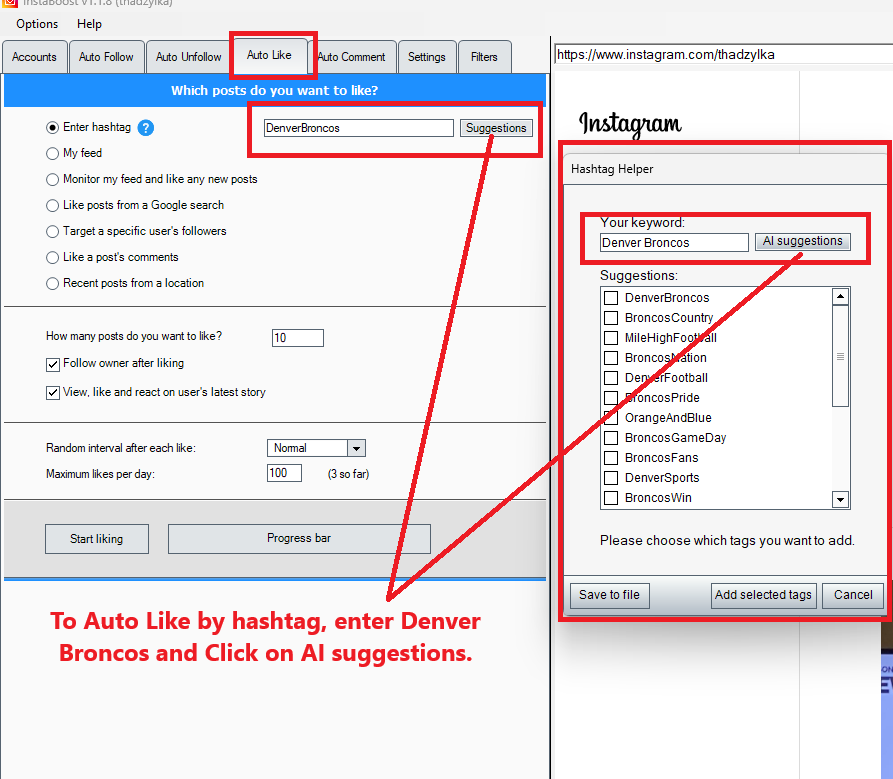Click 'Which posts do you want to like?' header

click(x=275, y=91)
